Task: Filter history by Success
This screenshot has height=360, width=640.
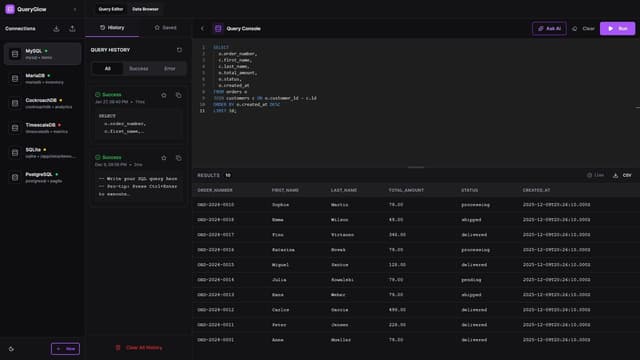Action: (139, 69)
